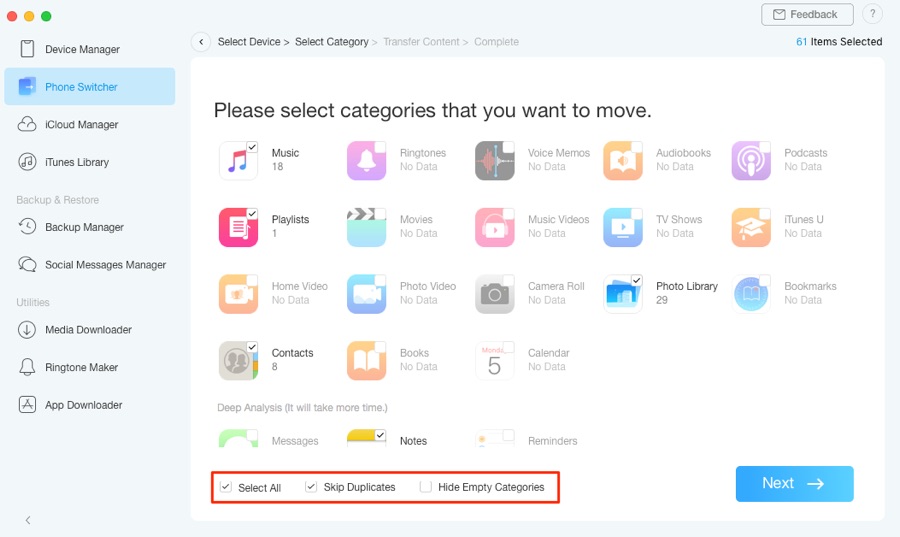Viewport: 900px width, 537px height.
Task: Toggle the Skip Duplicates checkbox
Action: [x=311, y=487]
